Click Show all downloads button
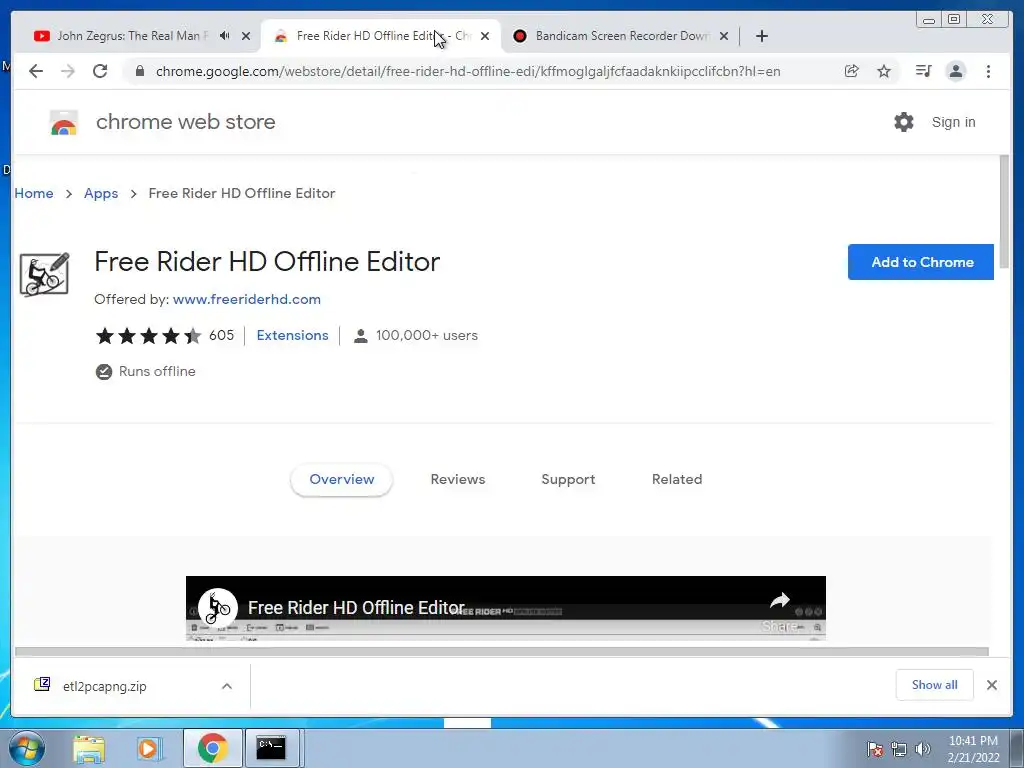 pyautogui.click(x=935, y=684)
